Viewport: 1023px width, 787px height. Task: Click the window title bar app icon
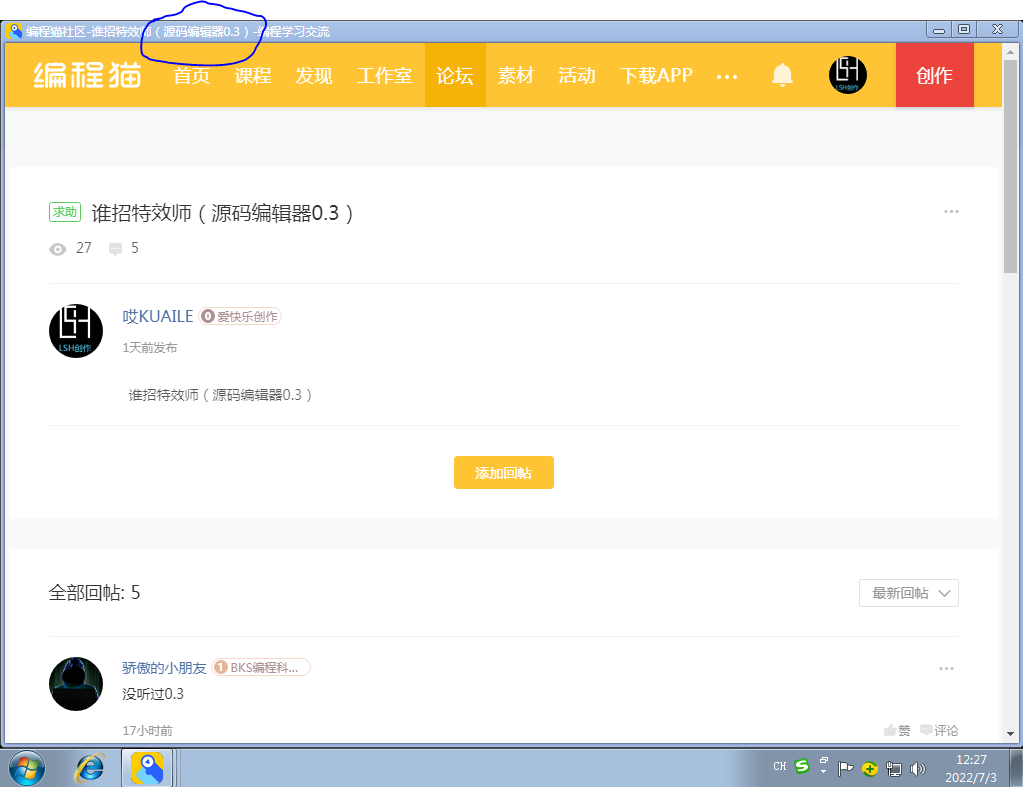[14, 31]
